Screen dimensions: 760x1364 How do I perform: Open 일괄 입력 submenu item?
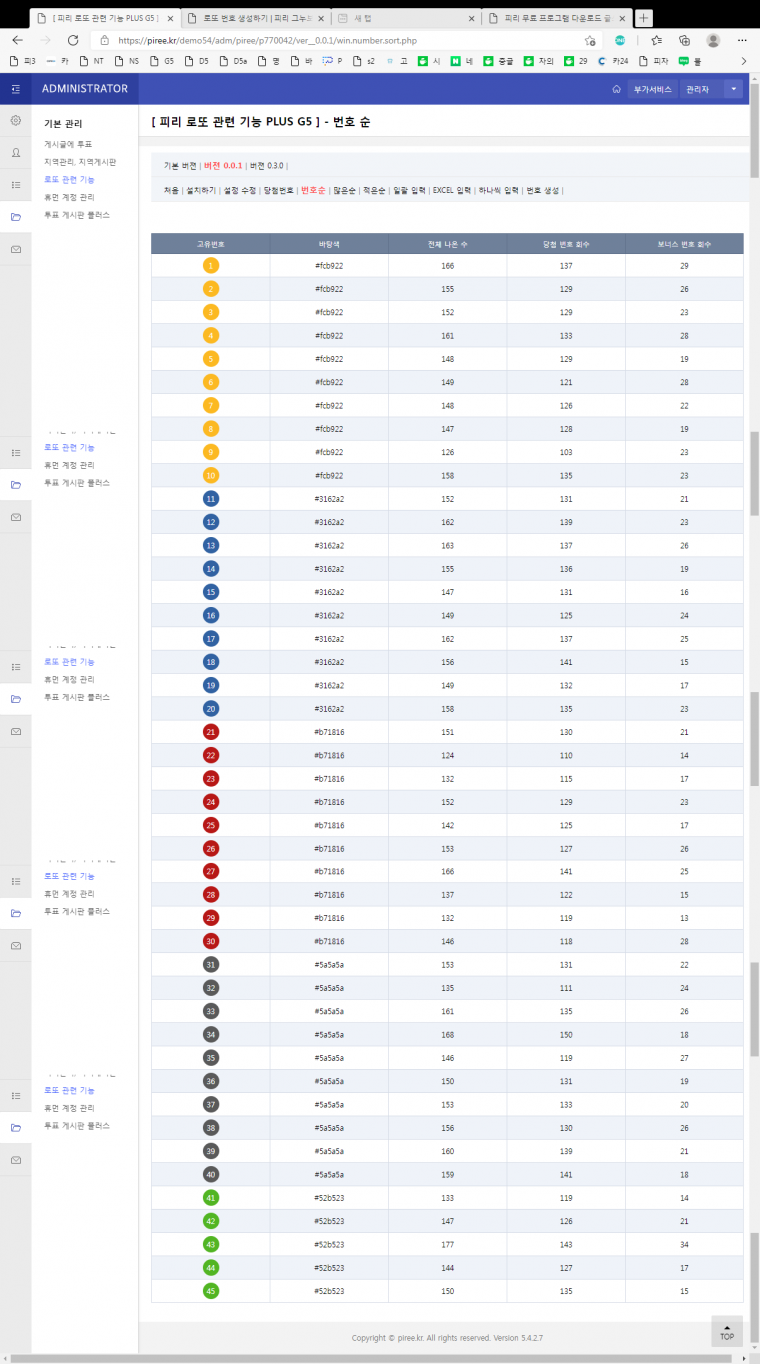pyautogui.click(x=409, y=190)
